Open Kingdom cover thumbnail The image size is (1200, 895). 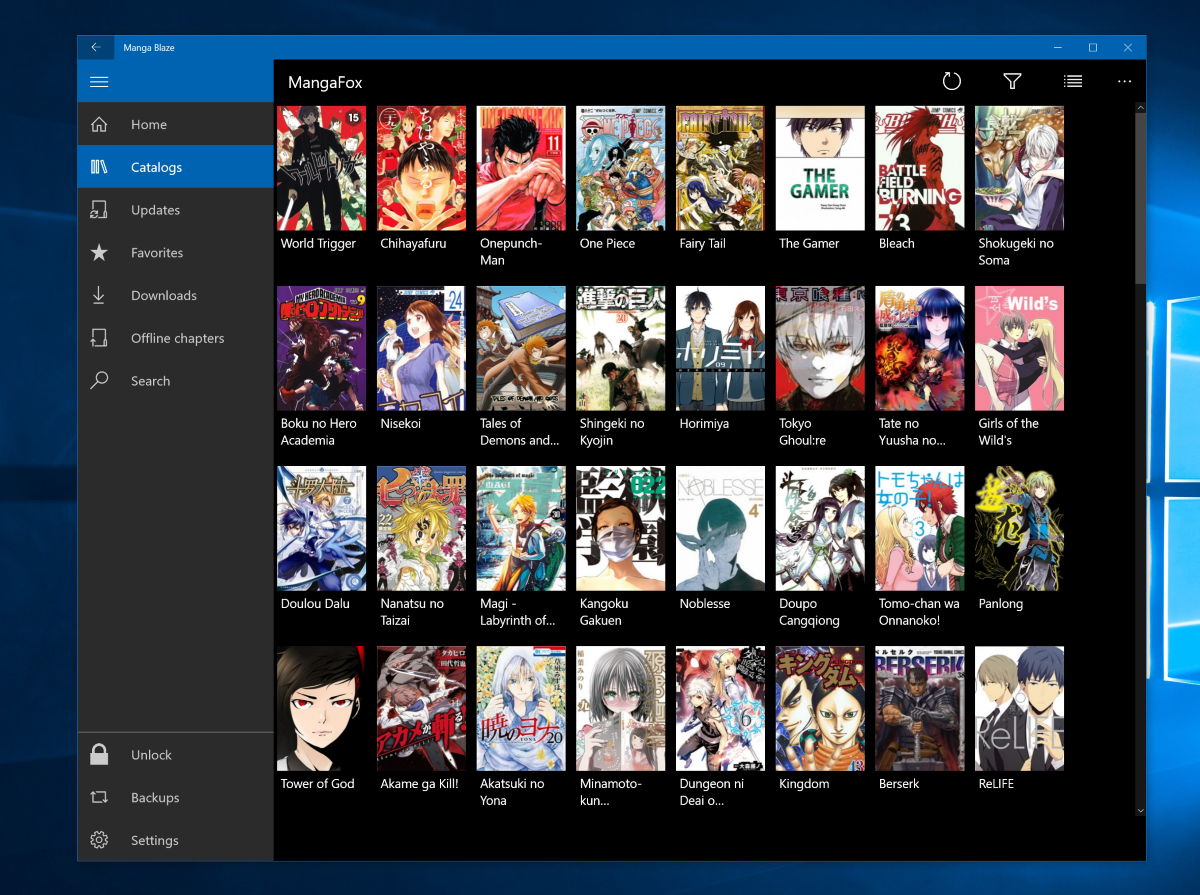[x=820, y=708]
